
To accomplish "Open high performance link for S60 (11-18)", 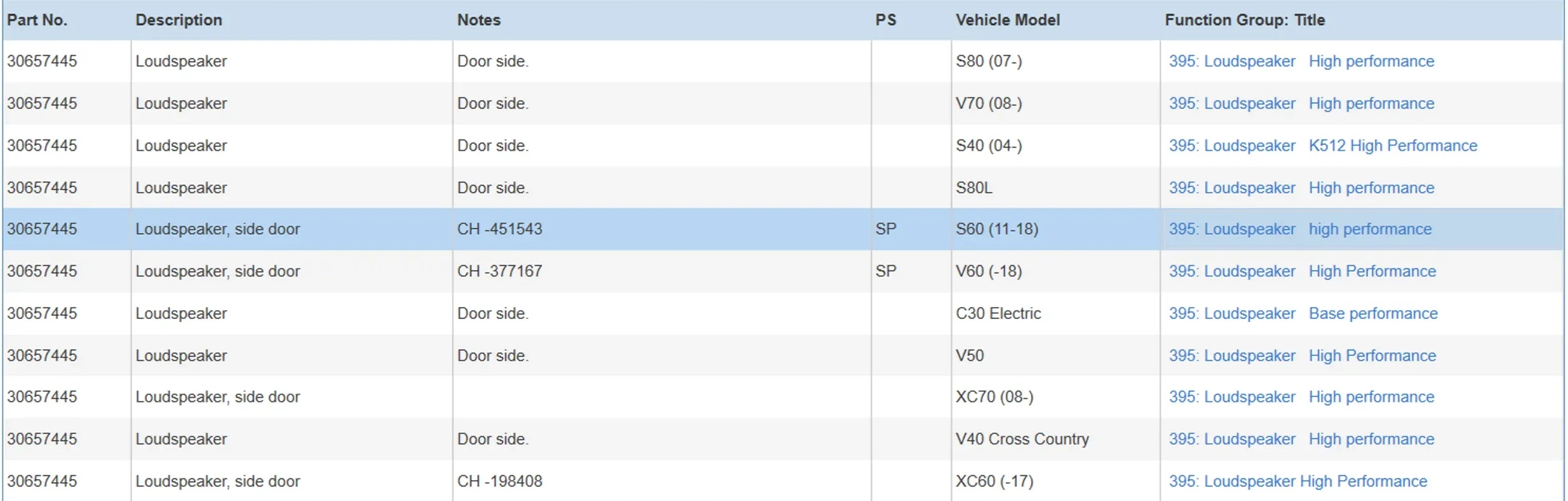I will pyautogui.click(x=1370, y=229).
